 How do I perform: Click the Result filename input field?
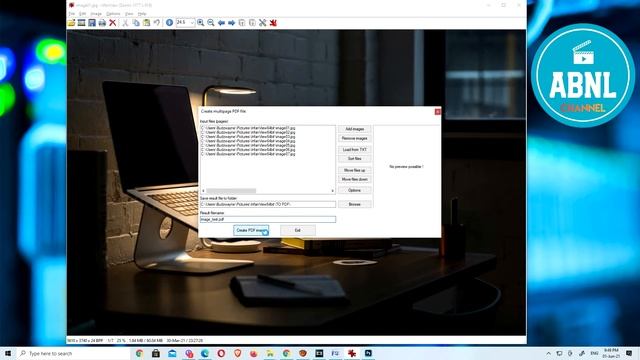pos(268,219)
